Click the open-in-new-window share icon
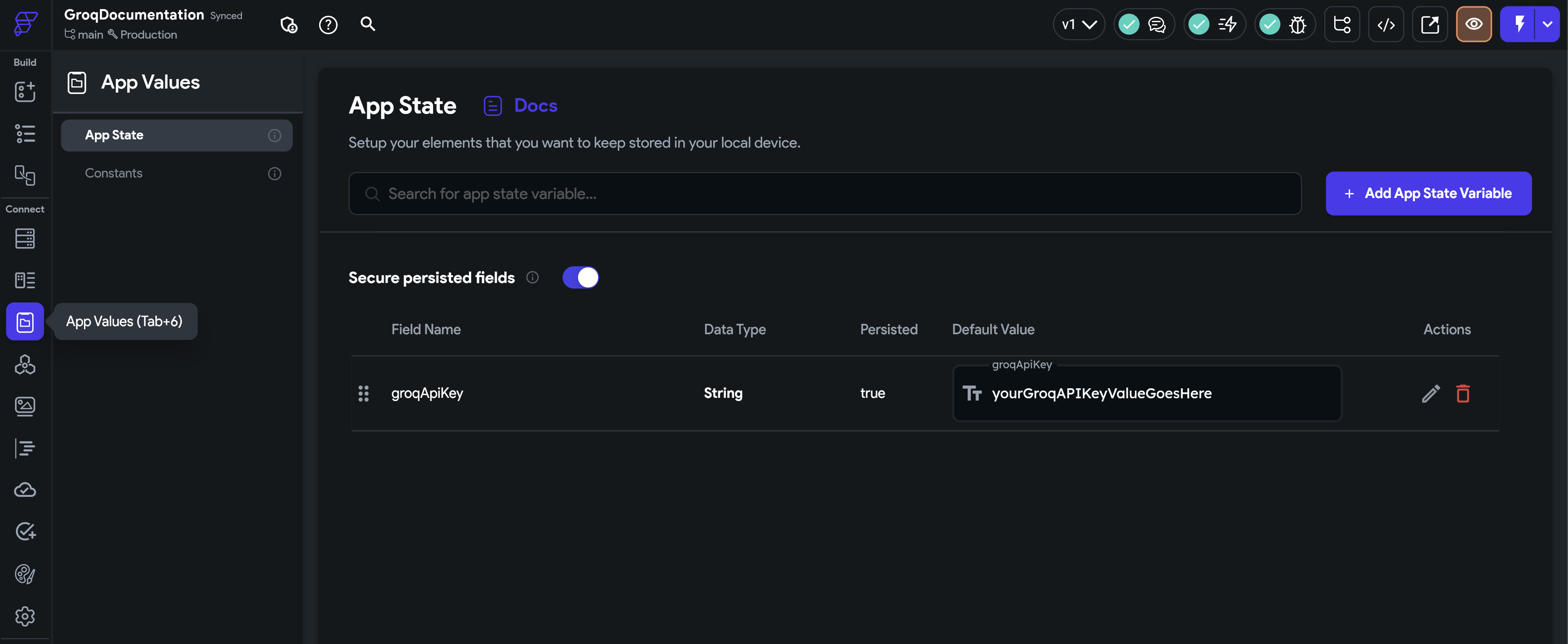 [x=1430, y=25]
